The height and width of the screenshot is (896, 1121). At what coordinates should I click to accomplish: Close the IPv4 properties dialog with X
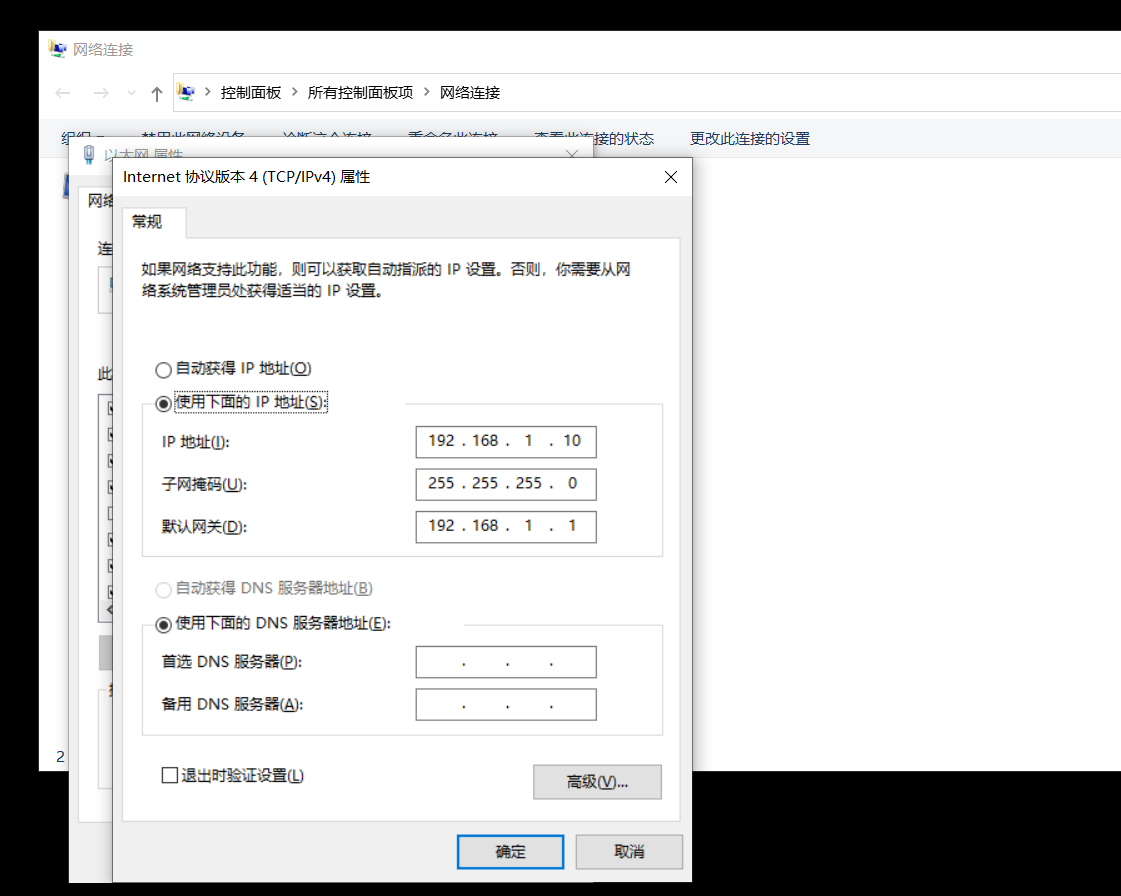click(671, 177)
